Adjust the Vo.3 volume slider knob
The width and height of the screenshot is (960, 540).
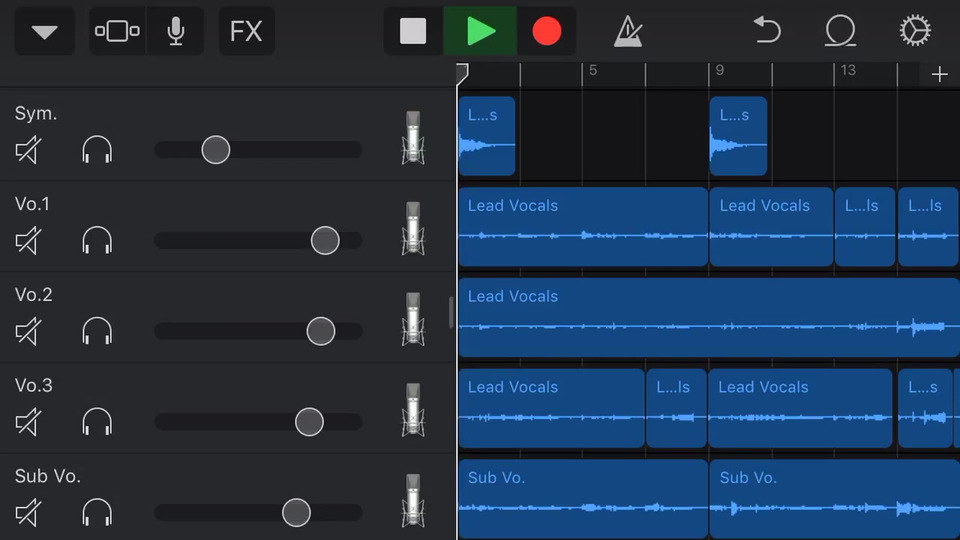(309, 422)
